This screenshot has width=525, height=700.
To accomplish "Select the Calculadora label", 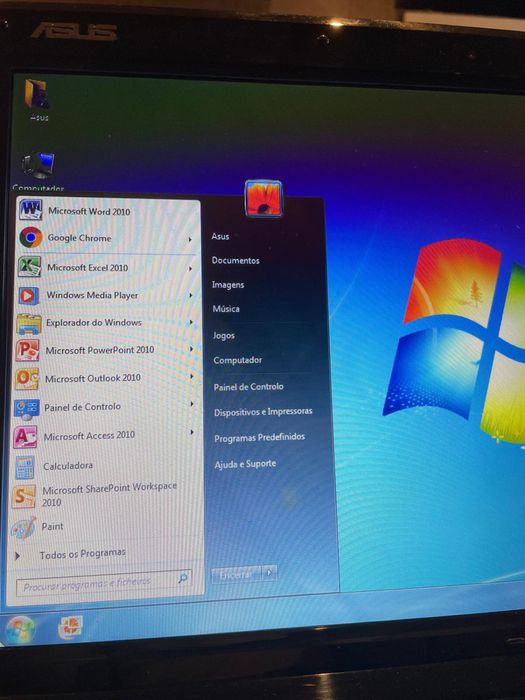I will [x=68, y=466].
